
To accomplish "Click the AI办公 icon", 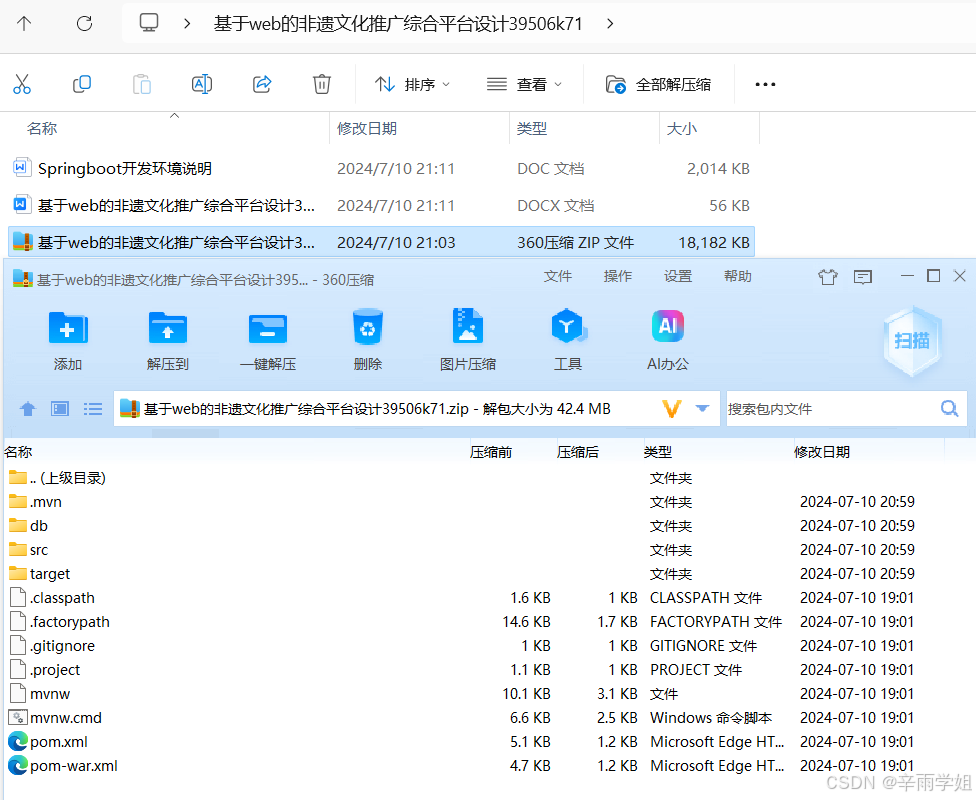I will pyautogui.click(x=667, y=340).
